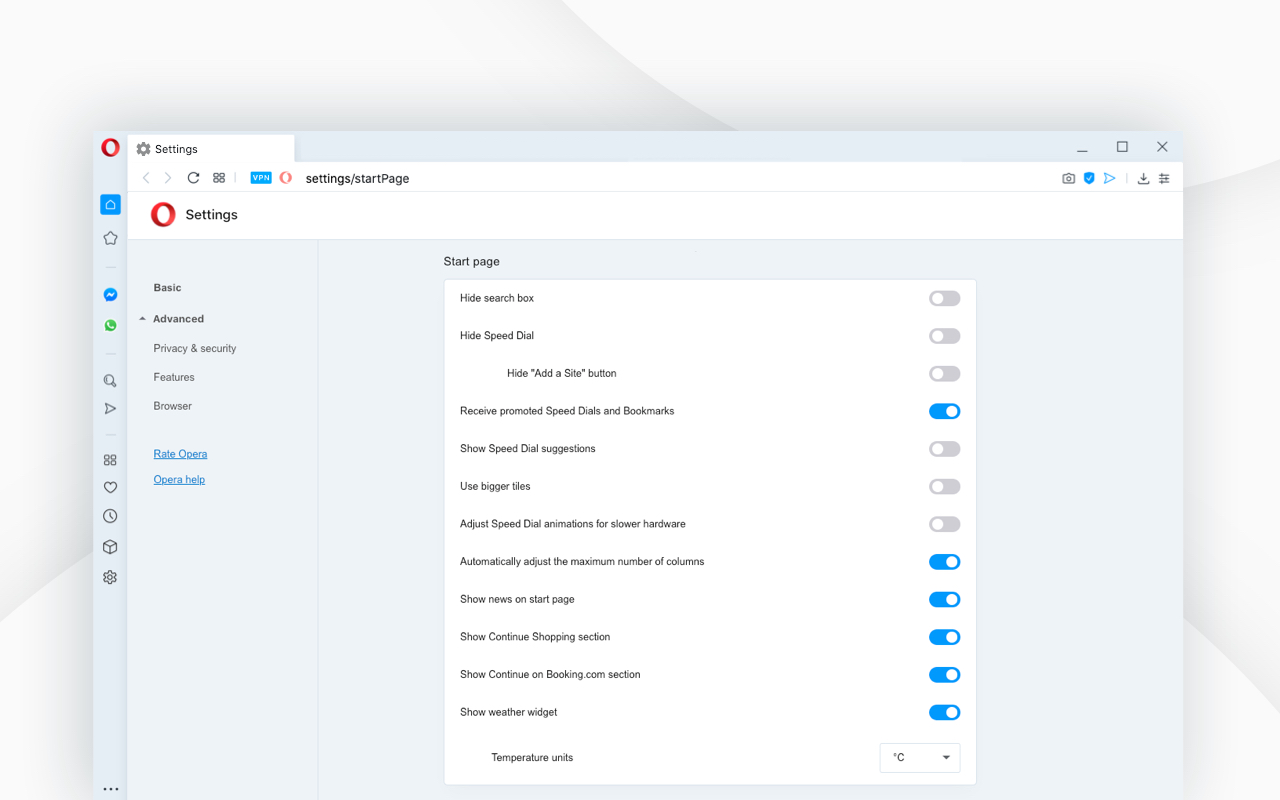Select Privacy & security in settings menu

click(194, 348)
